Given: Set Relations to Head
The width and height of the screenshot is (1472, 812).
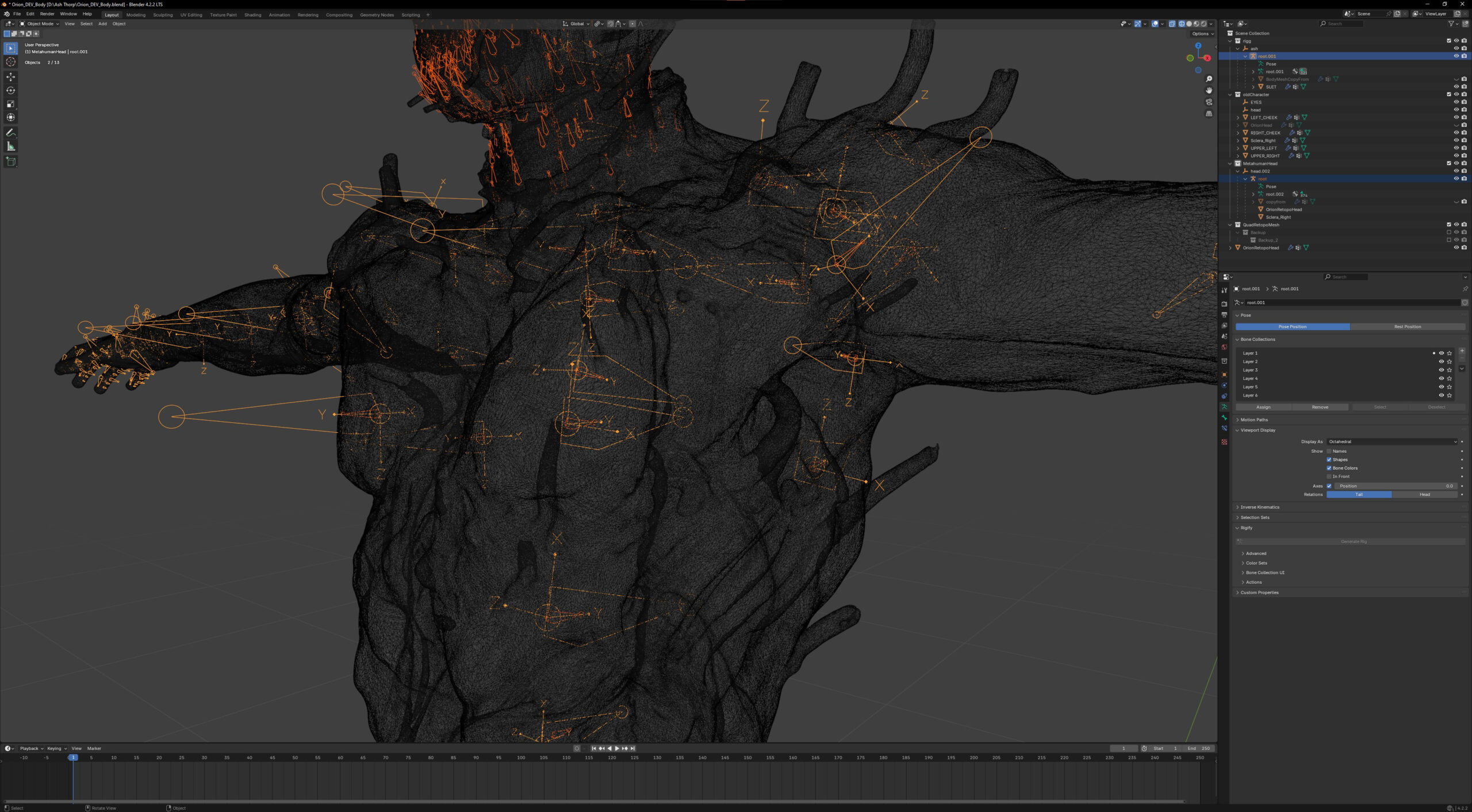Looking at the screenshot, I should [x=1424, y=495].
